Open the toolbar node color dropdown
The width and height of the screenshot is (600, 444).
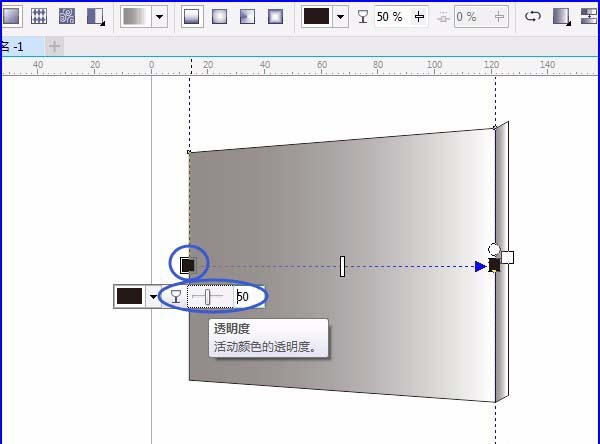click(340, 16)
